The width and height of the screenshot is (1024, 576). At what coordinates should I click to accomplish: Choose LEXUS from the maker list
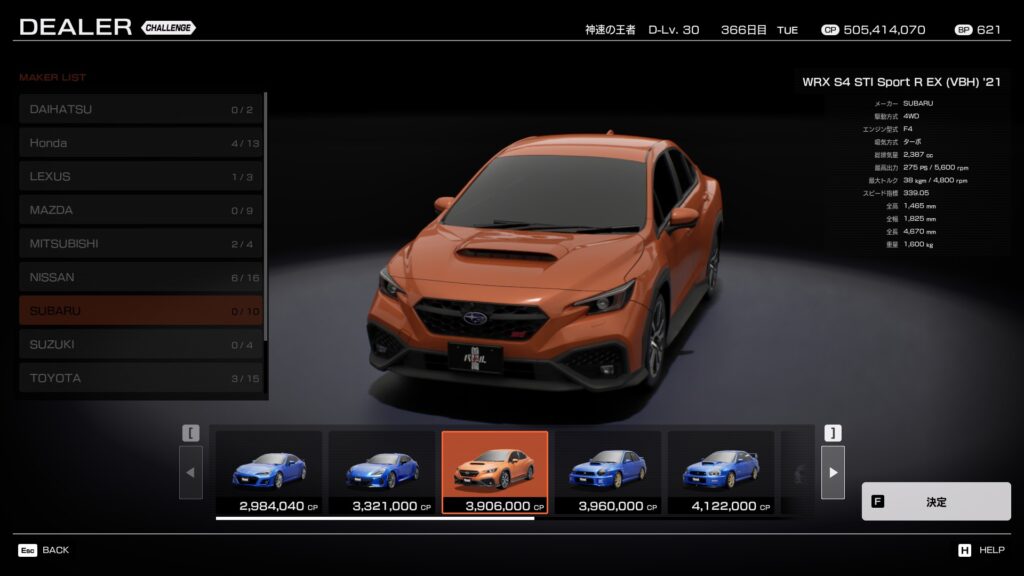pos(140,177)
